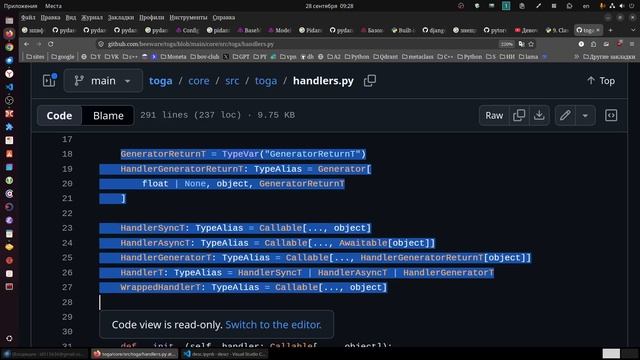Go forward in browser history
This screenshot has height=360, width=640.
tap(39, 44)
